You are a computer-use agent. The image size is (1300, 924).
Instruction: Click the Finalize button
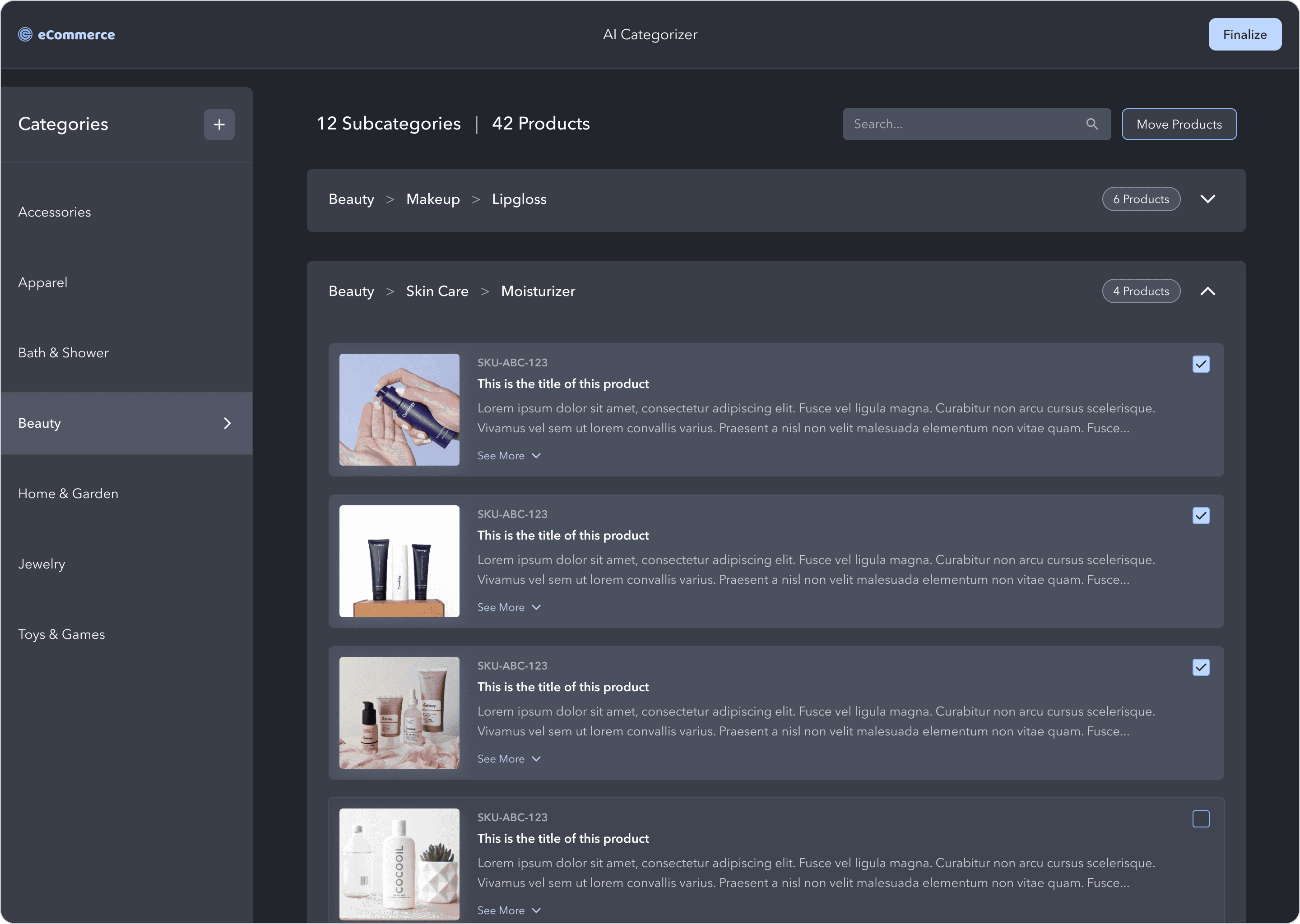coord(1244,35)
